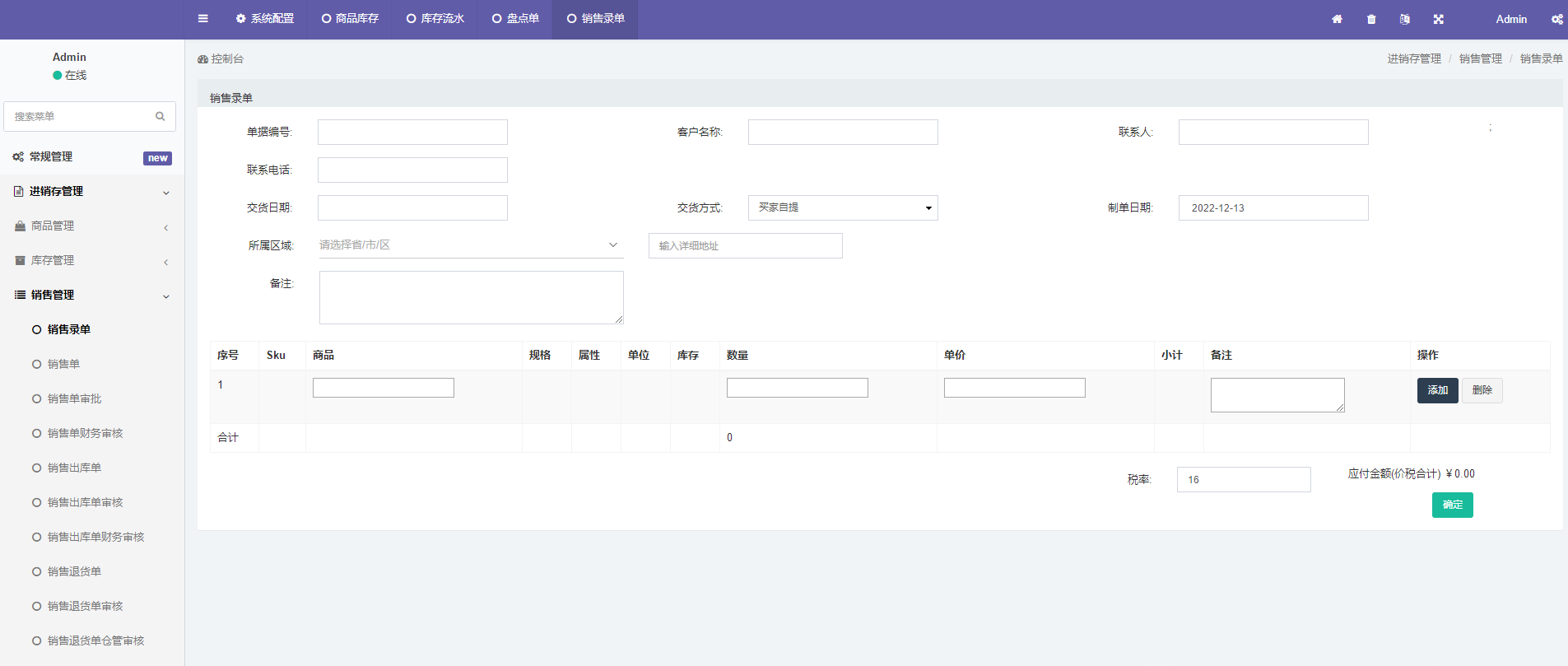Open settings via top-right gears icon

(x=1556, y=19)
